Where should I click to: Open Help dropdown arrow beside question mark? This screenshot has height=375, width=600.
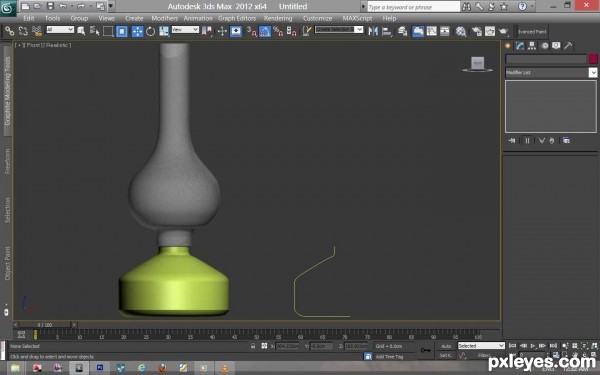532,6
